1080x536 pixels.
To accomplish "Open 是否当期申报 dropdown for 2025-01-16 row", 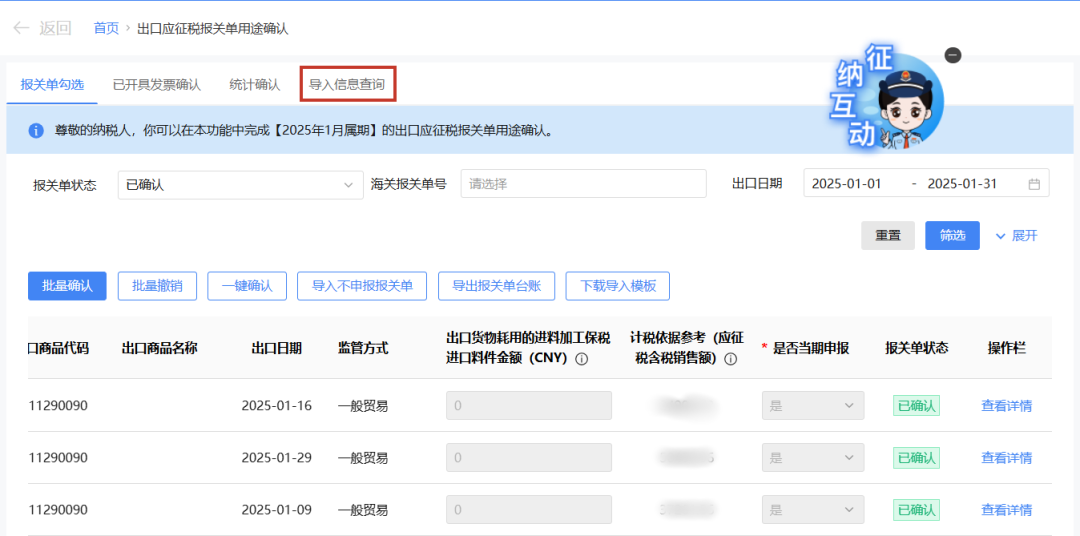I will 812,406.
